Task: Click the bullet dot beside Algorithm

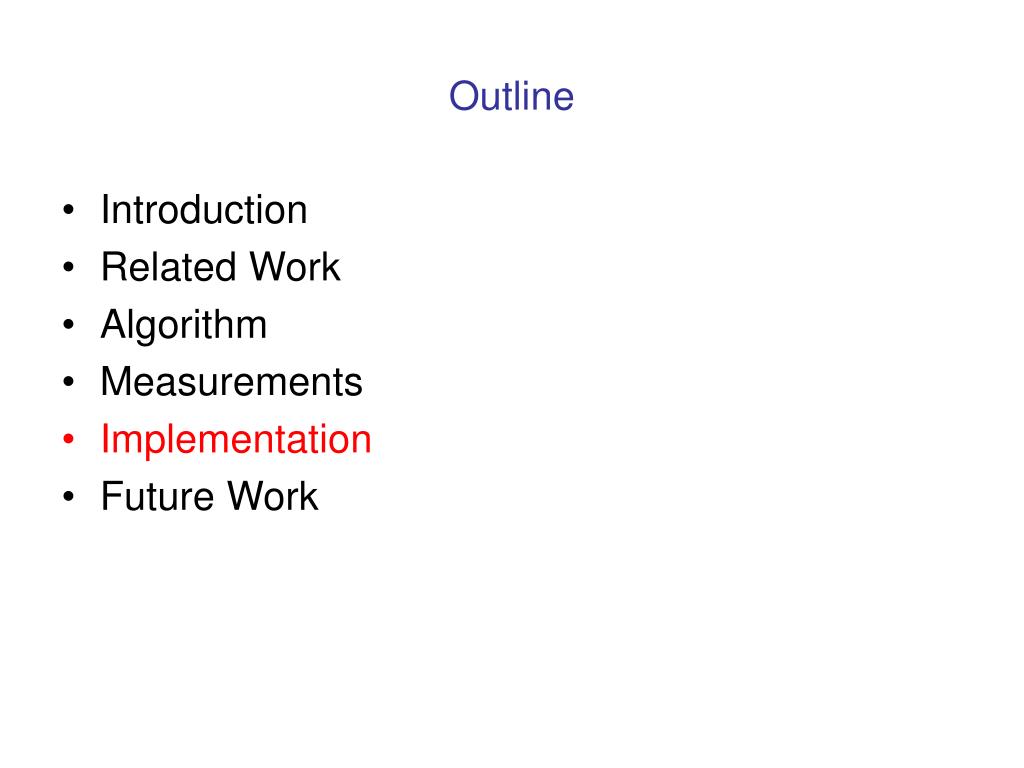Action: click(x=69, y=325)
